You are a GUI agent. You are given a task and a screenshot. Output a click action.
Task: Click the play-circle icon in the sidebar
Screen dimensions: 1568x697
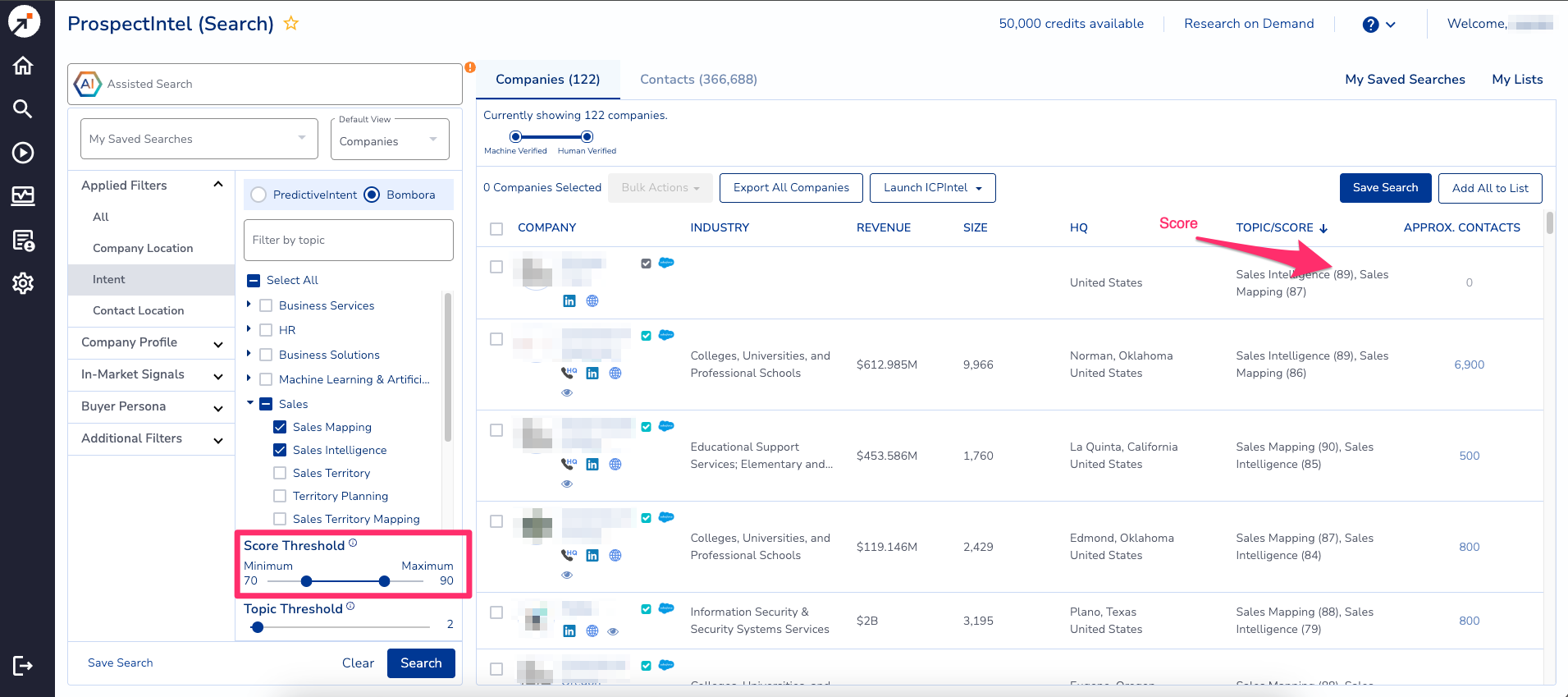[23, 152]
